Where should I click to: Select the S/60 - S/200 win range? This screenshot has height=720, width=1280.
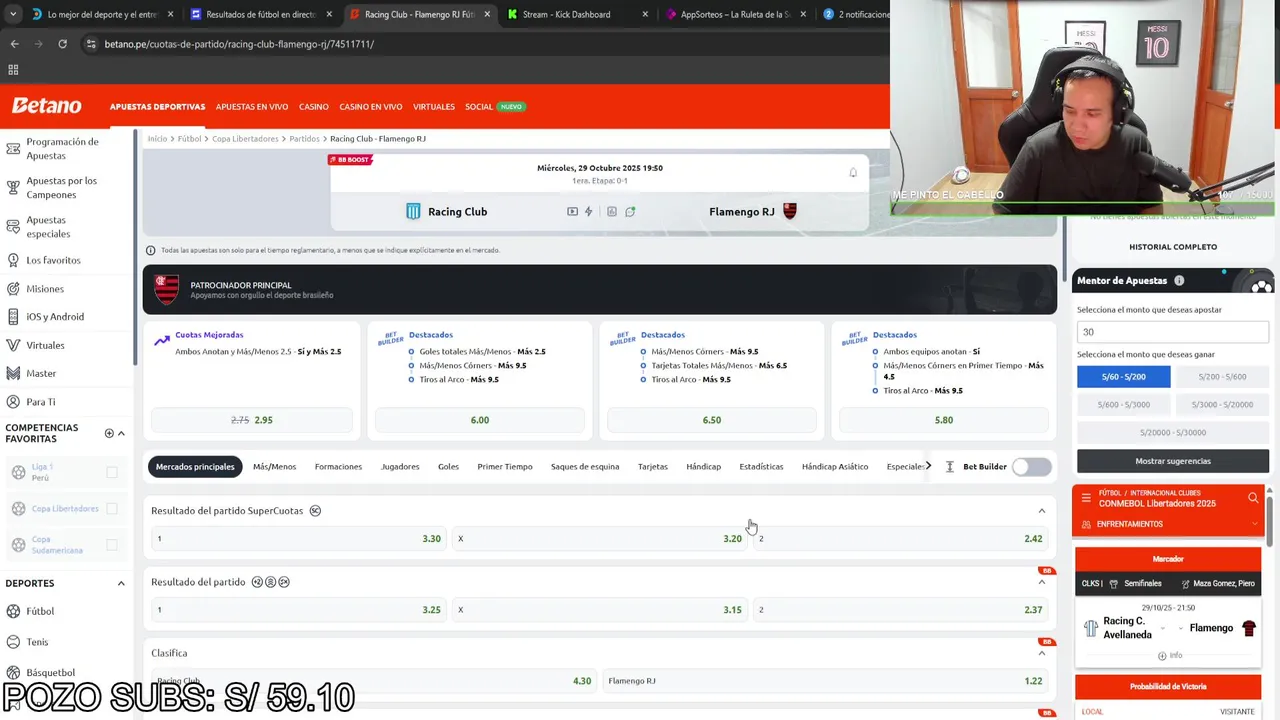pyautogui.click(x=1123, y=377)
